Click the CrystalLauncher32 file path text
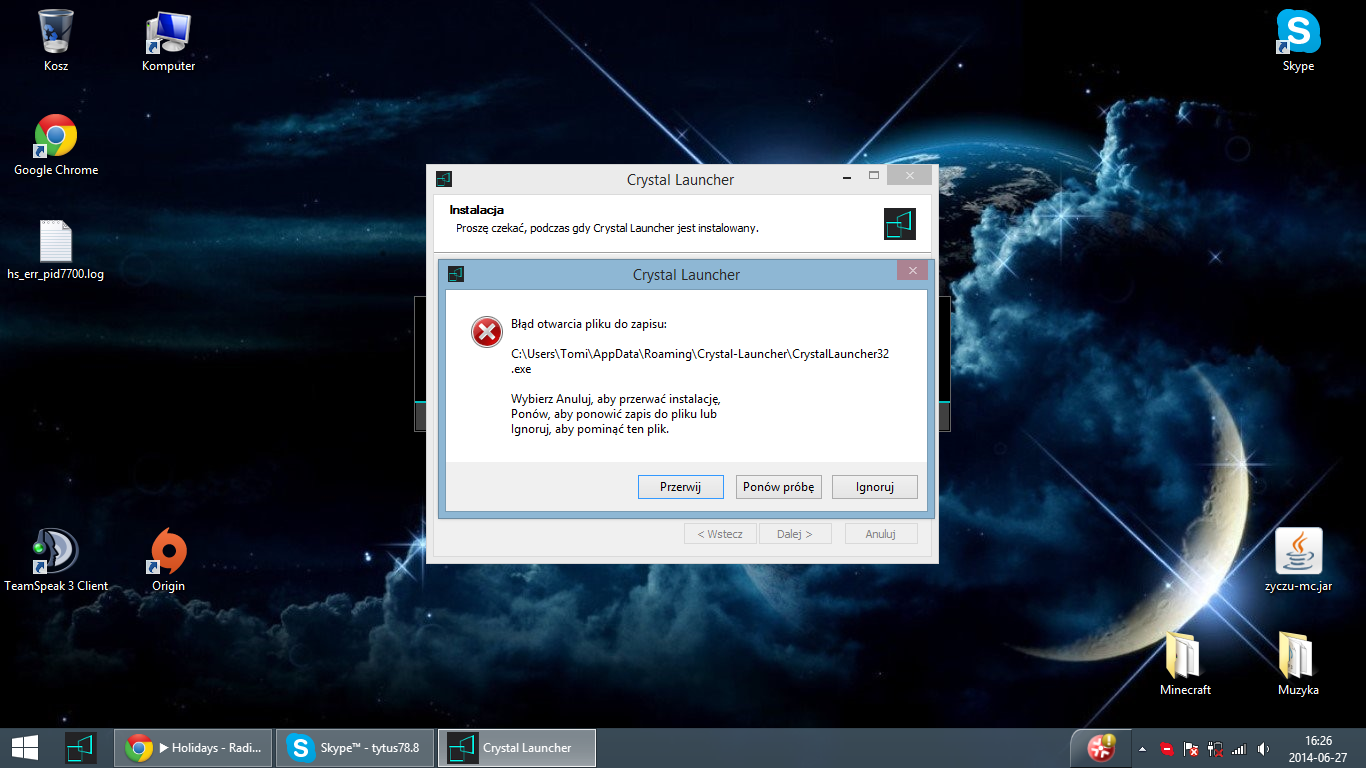1366x768 pixels. (700, 361)
